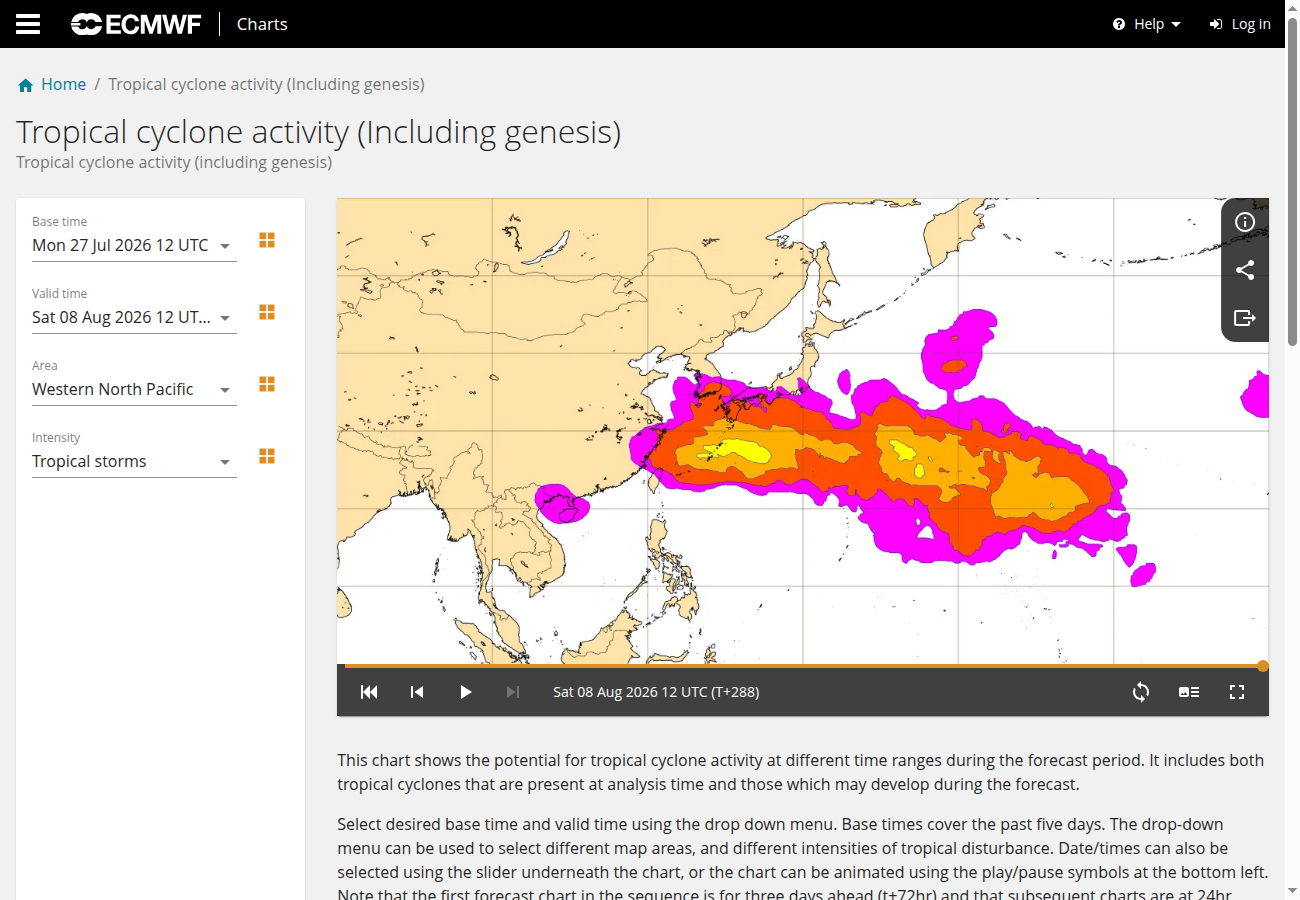Viewport: 1300px width, 900px height.
Task: Expand the Base time dropdown
Action: (134, 245)
